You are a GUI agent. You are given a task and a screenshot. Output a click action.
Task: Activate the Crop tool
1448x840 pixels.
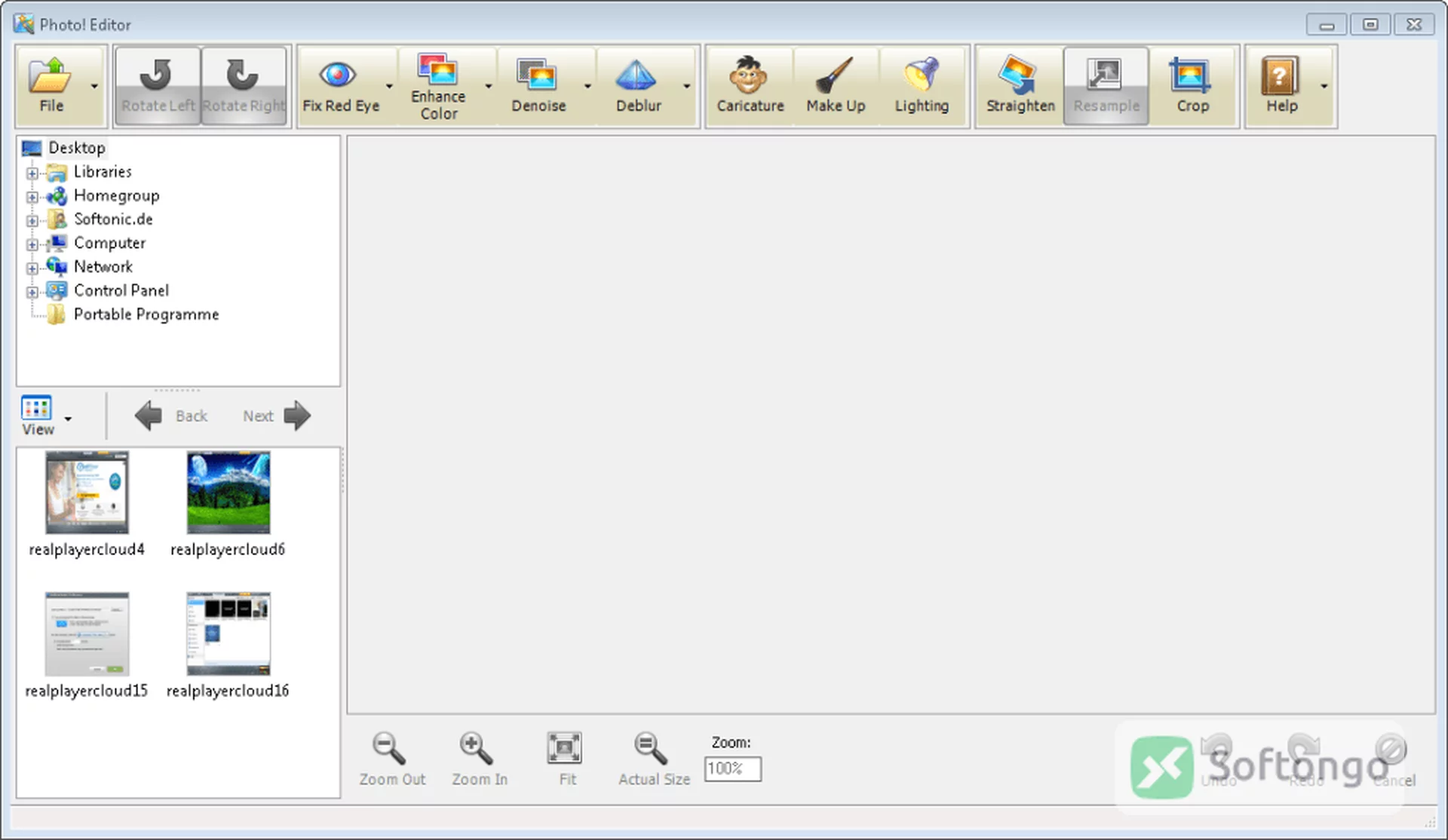point(1192,85)
